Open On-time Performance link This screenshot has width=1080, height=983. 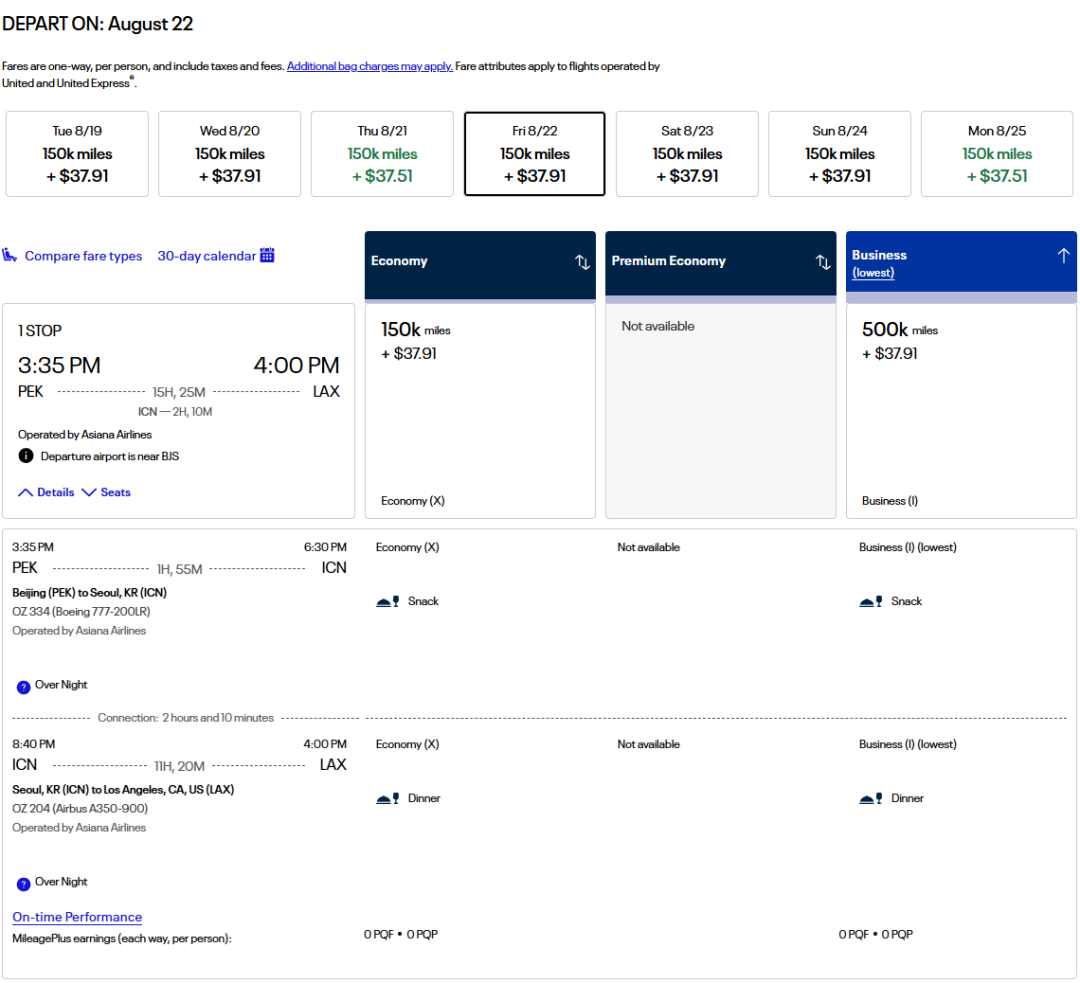click(77, 917)
